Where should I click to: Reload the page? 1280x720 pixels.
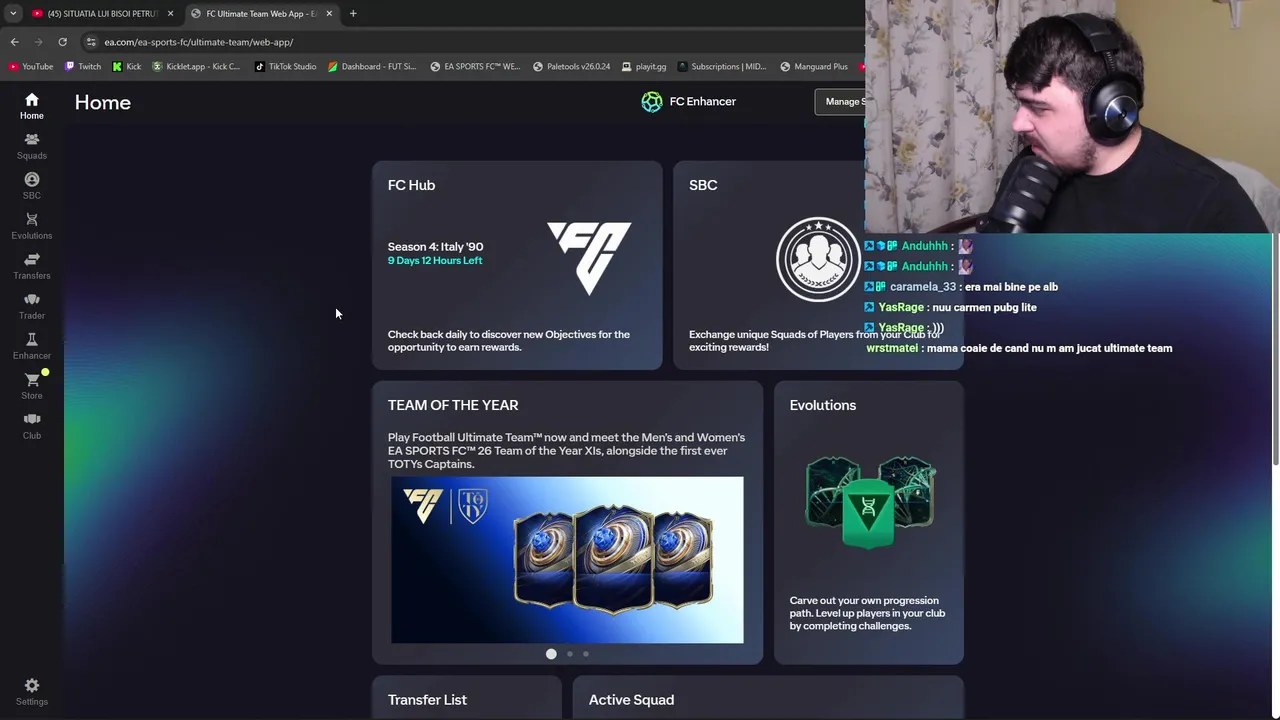[62, 42]
